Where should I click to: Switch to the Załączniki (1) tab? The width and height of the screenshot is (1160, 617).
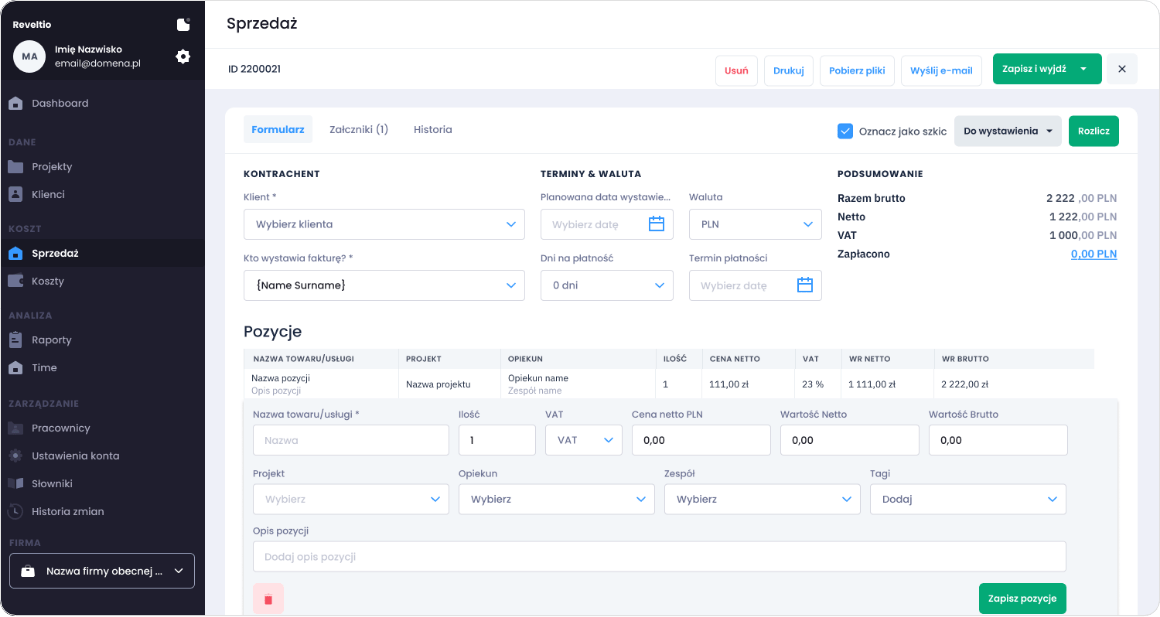point(358,129)
